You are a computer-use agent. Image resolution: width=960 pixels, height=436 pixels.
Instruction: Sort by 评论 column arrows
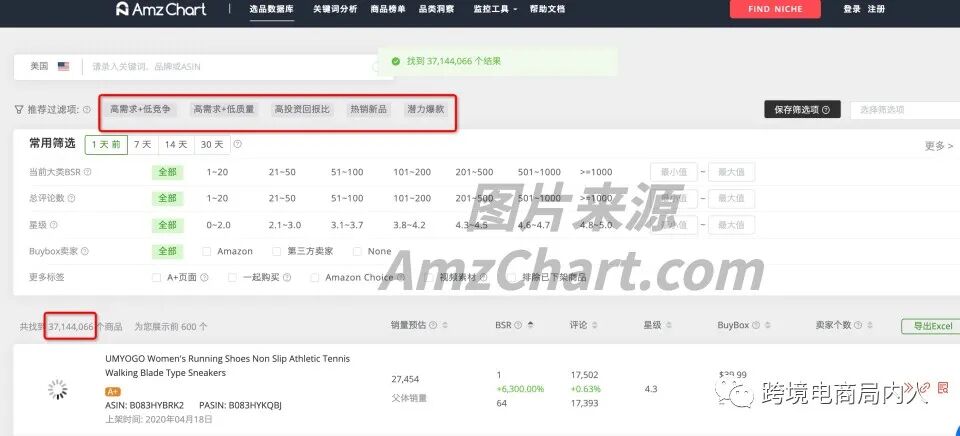(596, 325)
